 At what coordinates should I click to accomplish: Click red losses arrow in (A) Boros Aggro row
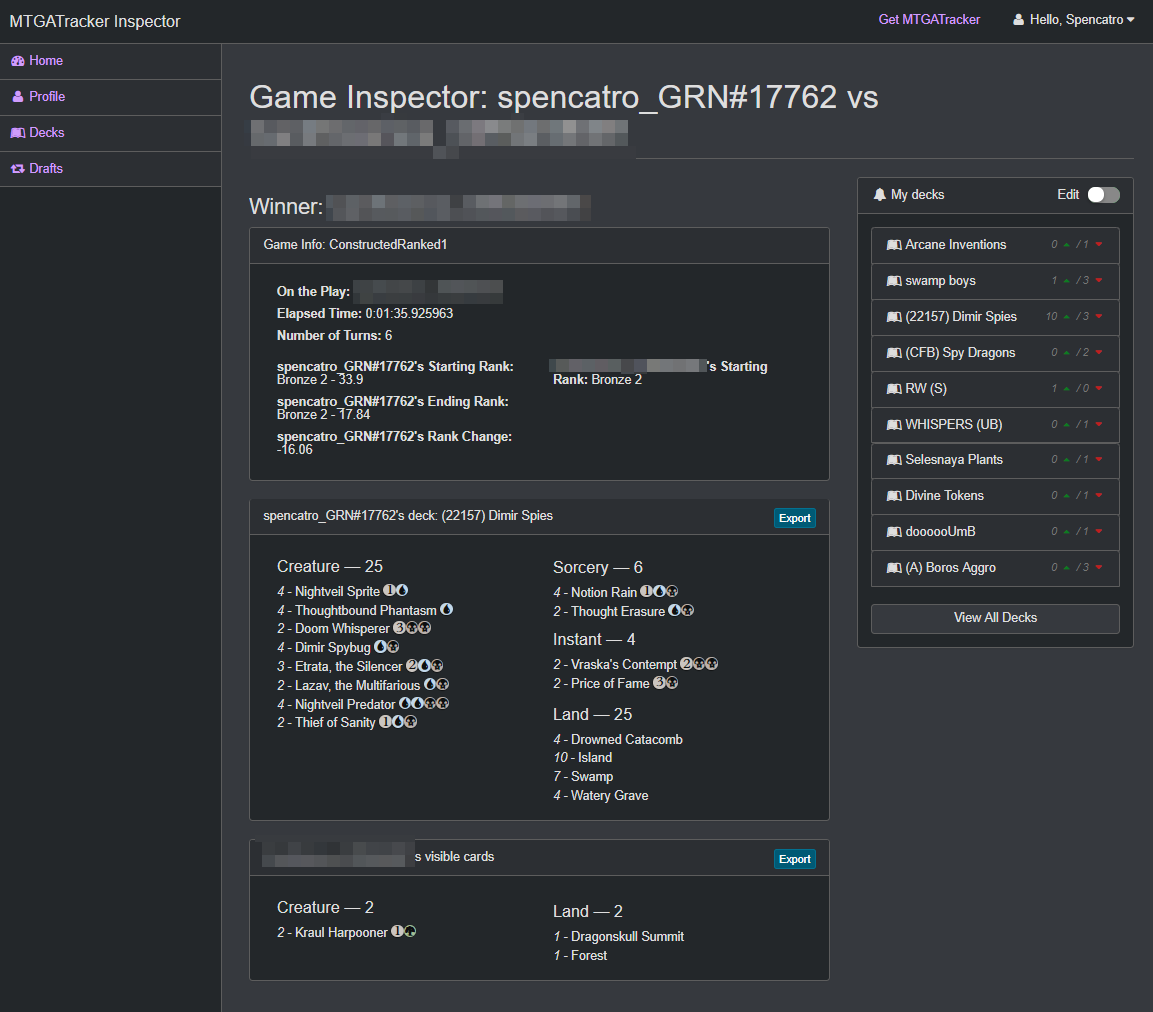point(1099,569)
